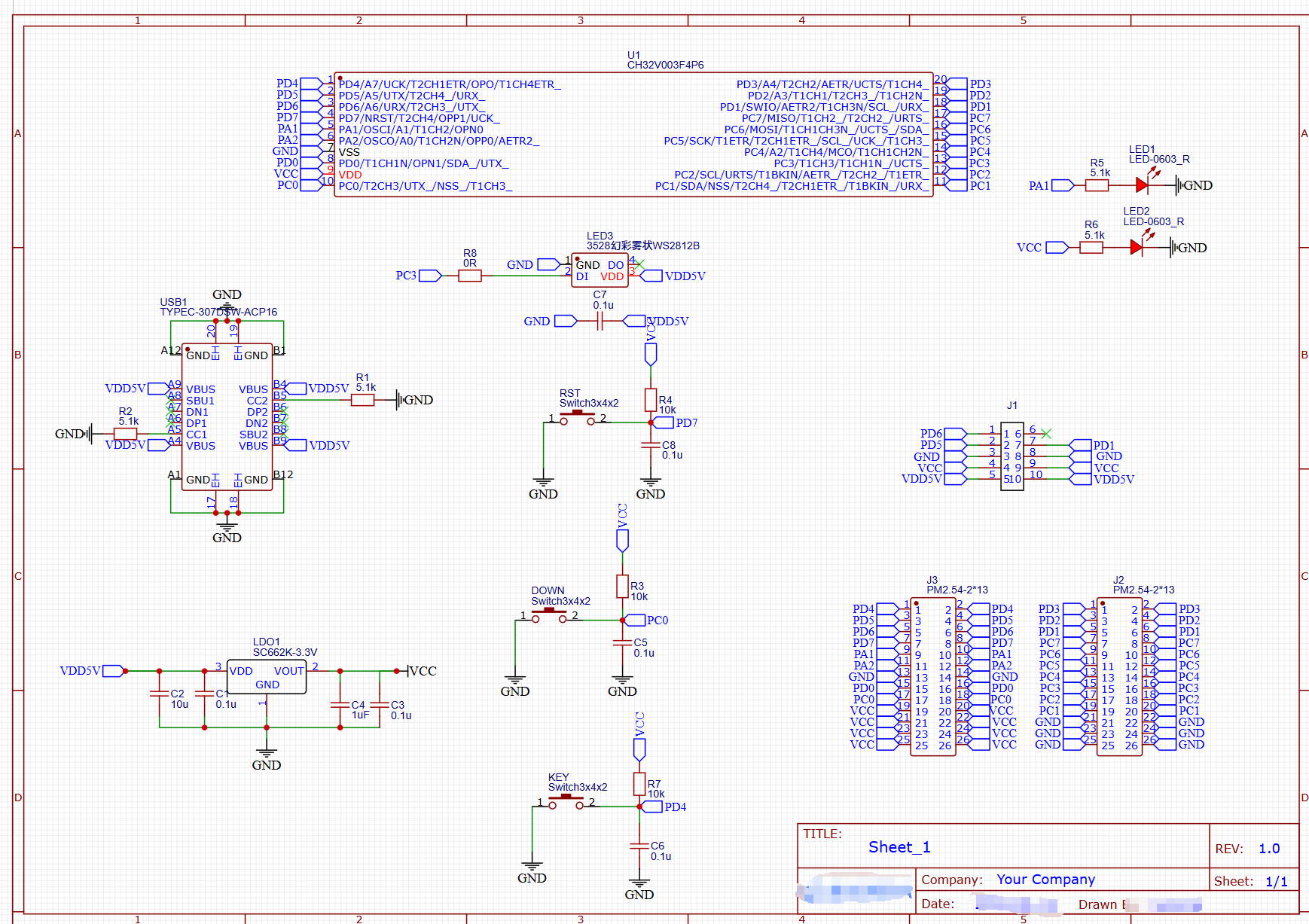Click the TYPEC-307DSW-ACP16 part label
Screen dimensions: 1309x924
pyautogui.click(x=218, y=312)
